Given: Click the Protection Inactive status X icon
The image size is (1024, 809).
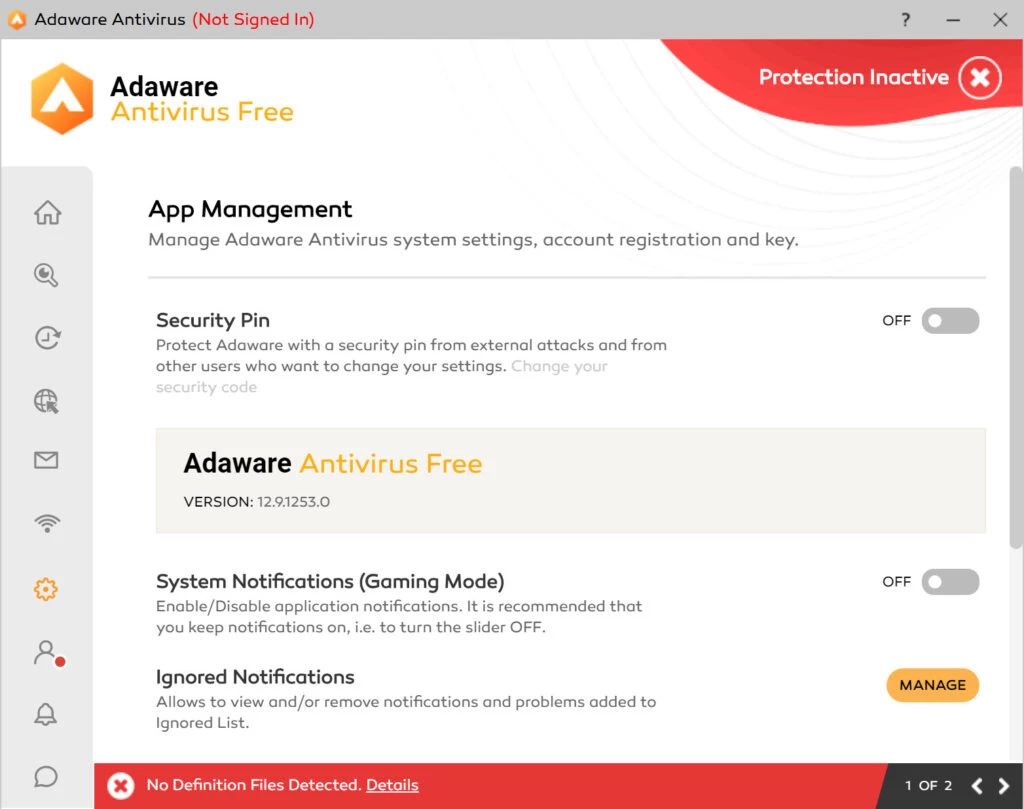Looking at the screenshot, I should pyautogui.click(x=979, y=78).
